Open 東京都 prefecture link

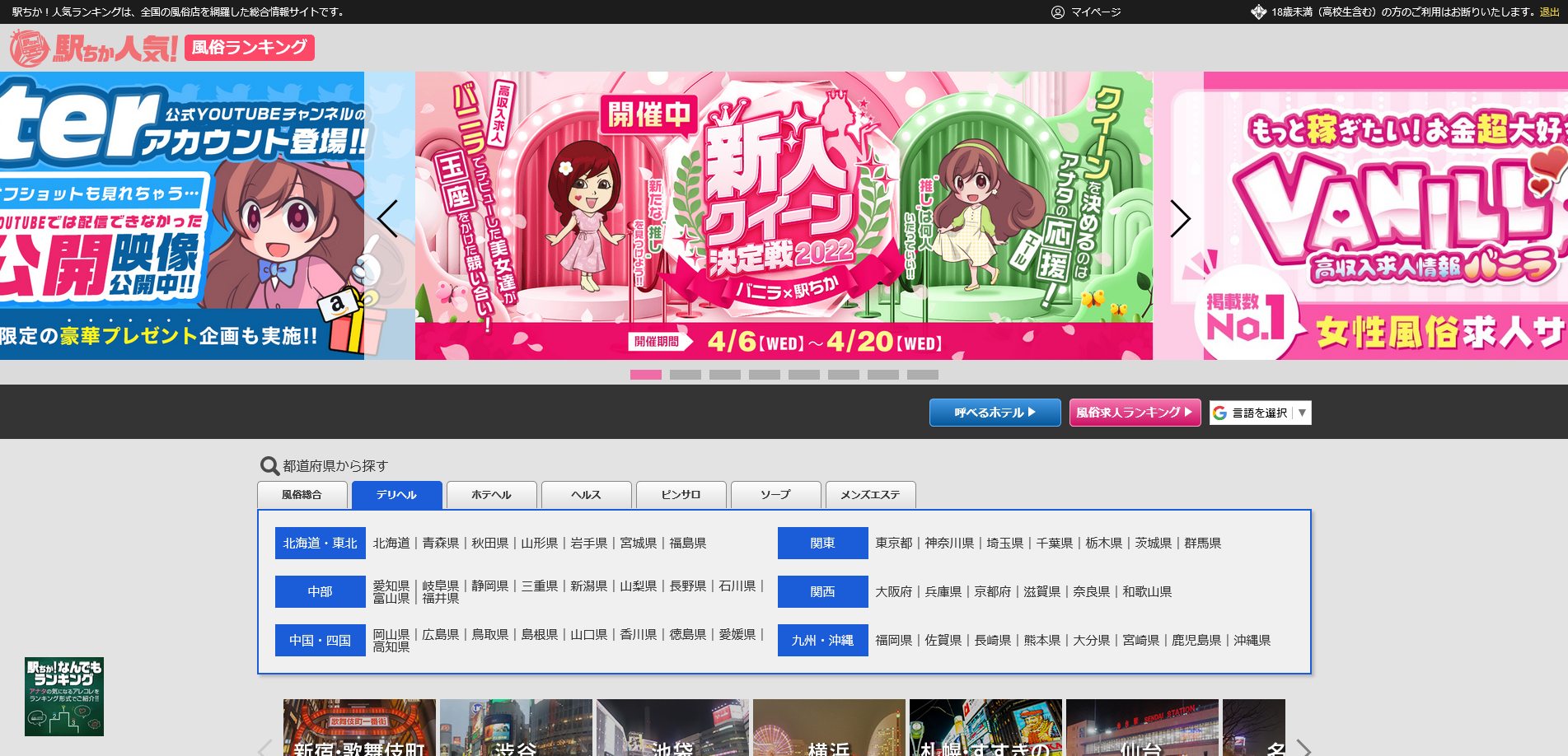click(x=894, y=544)
